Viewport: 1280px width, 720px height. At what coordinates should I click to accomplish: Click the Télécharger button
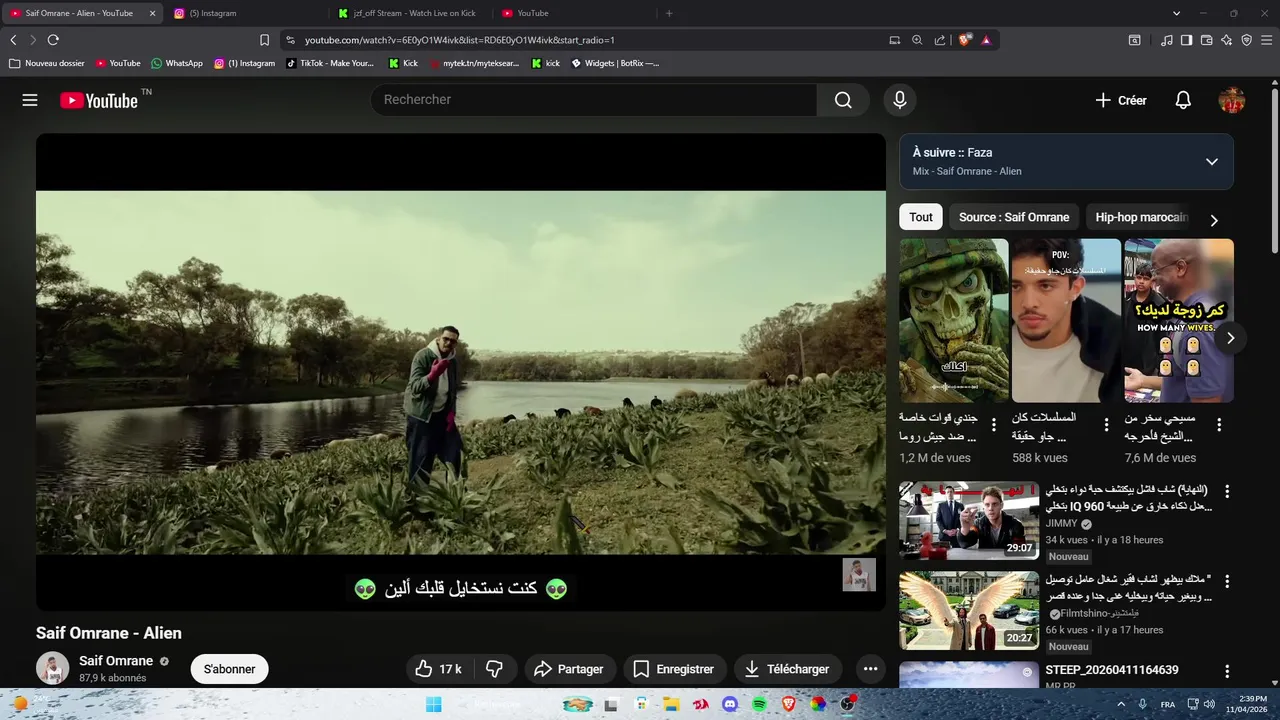point(787,669)
